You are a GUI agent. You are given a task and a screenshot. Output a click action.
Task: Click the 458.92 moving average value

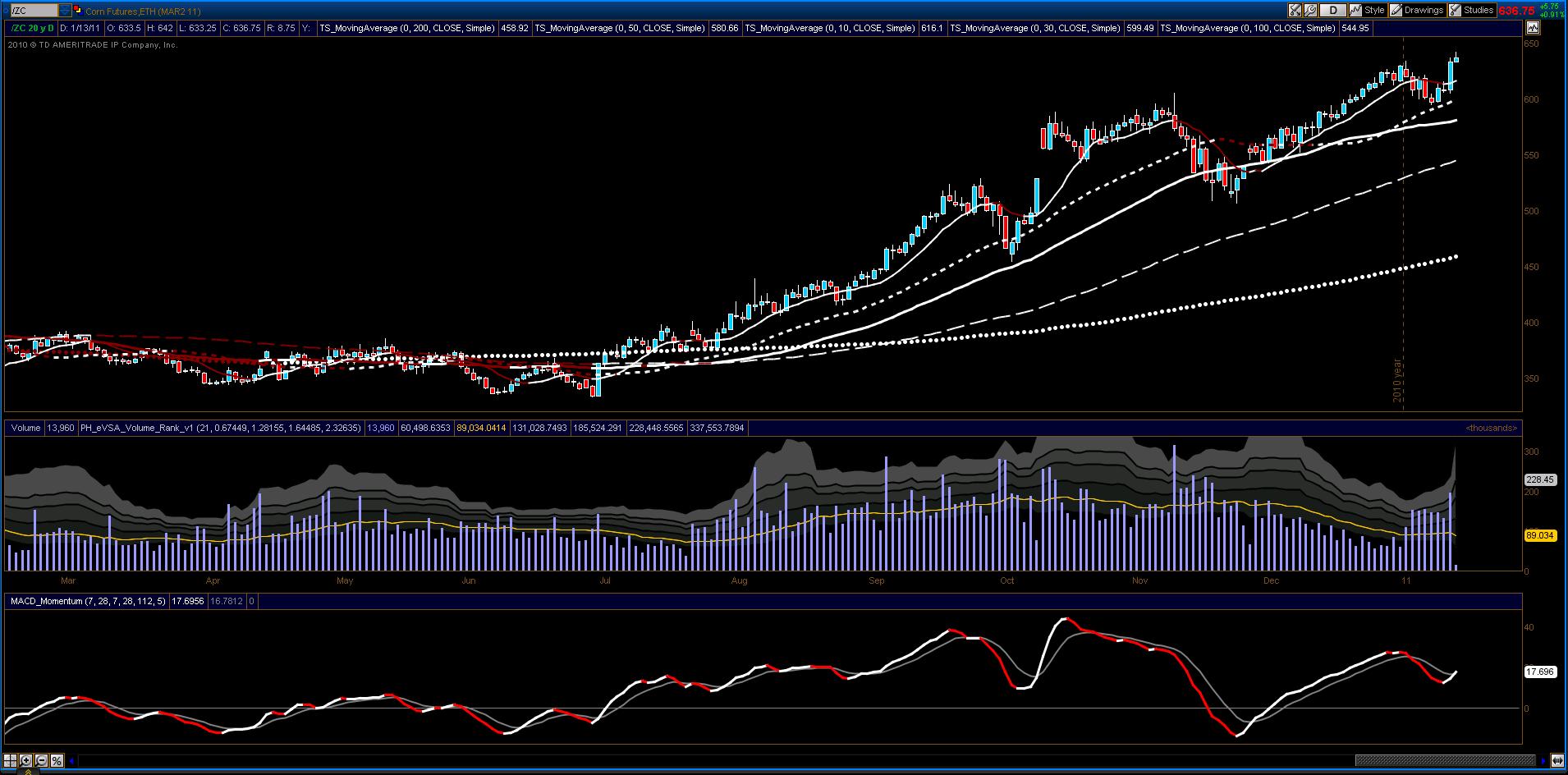pos(515,28)
